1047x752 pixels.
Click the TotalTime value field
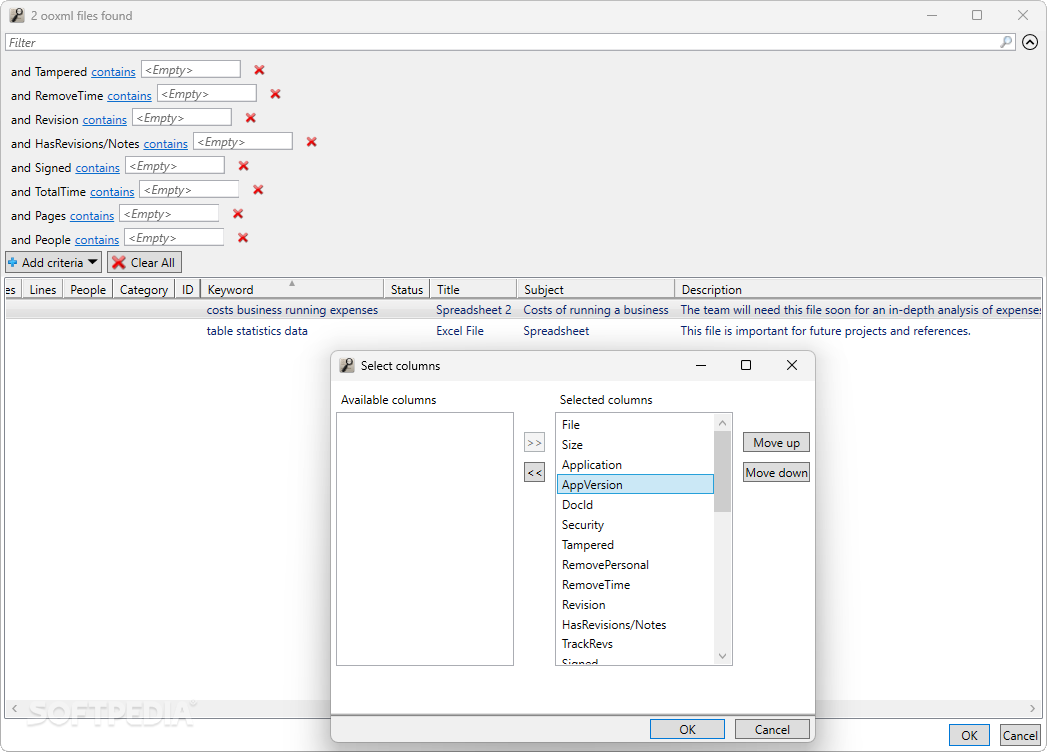click(189, 190)
